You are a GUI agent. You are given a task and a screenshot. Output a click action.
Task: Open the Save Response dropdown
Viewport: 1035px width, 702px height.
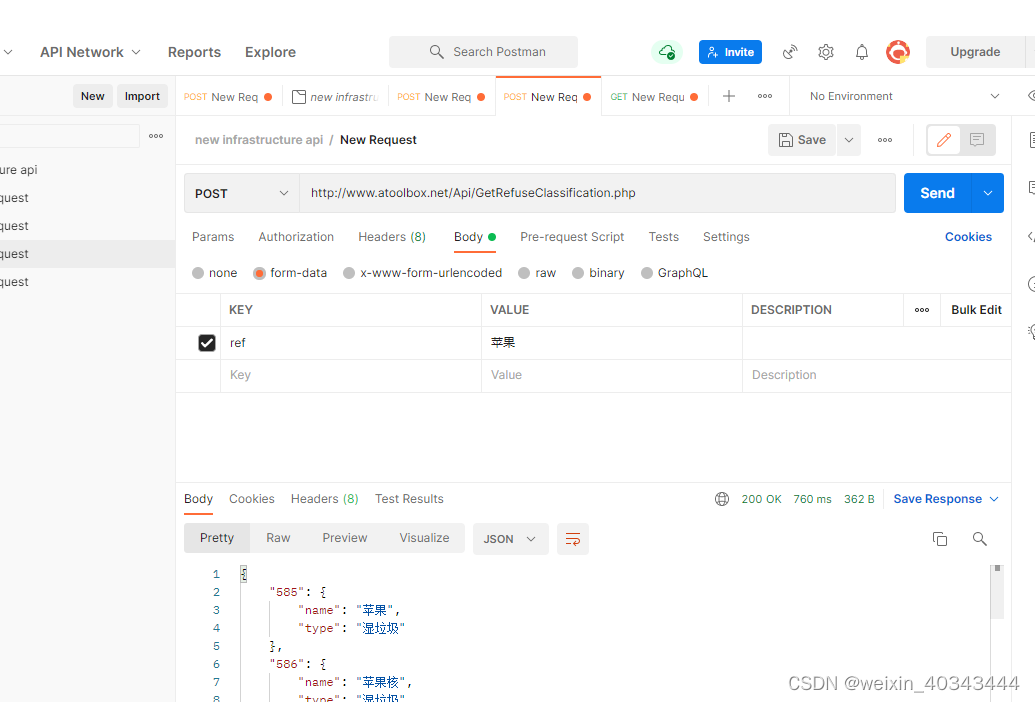coord(944,498)
